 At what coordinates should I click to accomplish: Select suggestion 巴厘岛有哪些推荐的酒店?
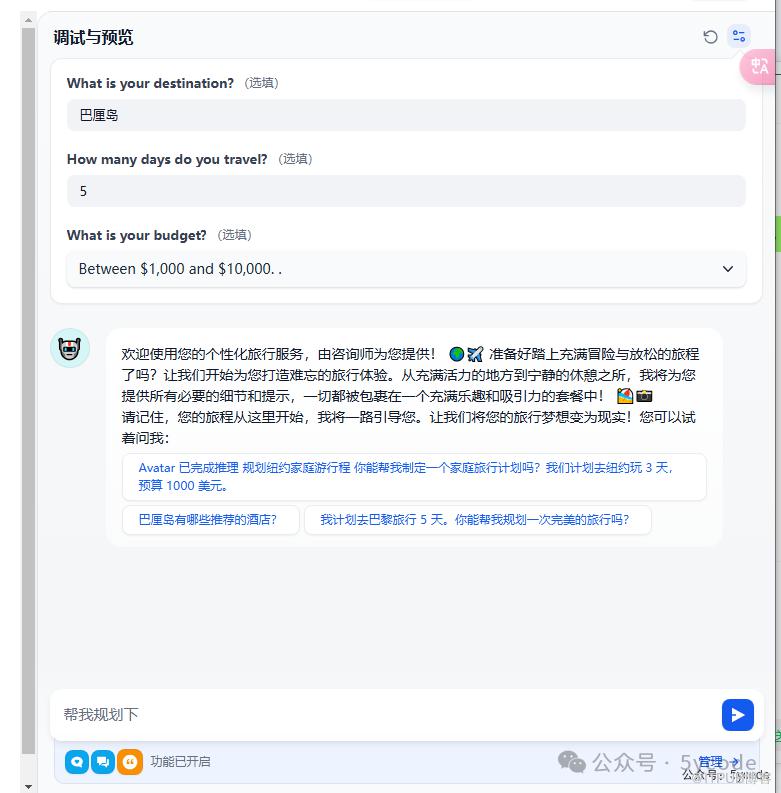coord(210,520)
